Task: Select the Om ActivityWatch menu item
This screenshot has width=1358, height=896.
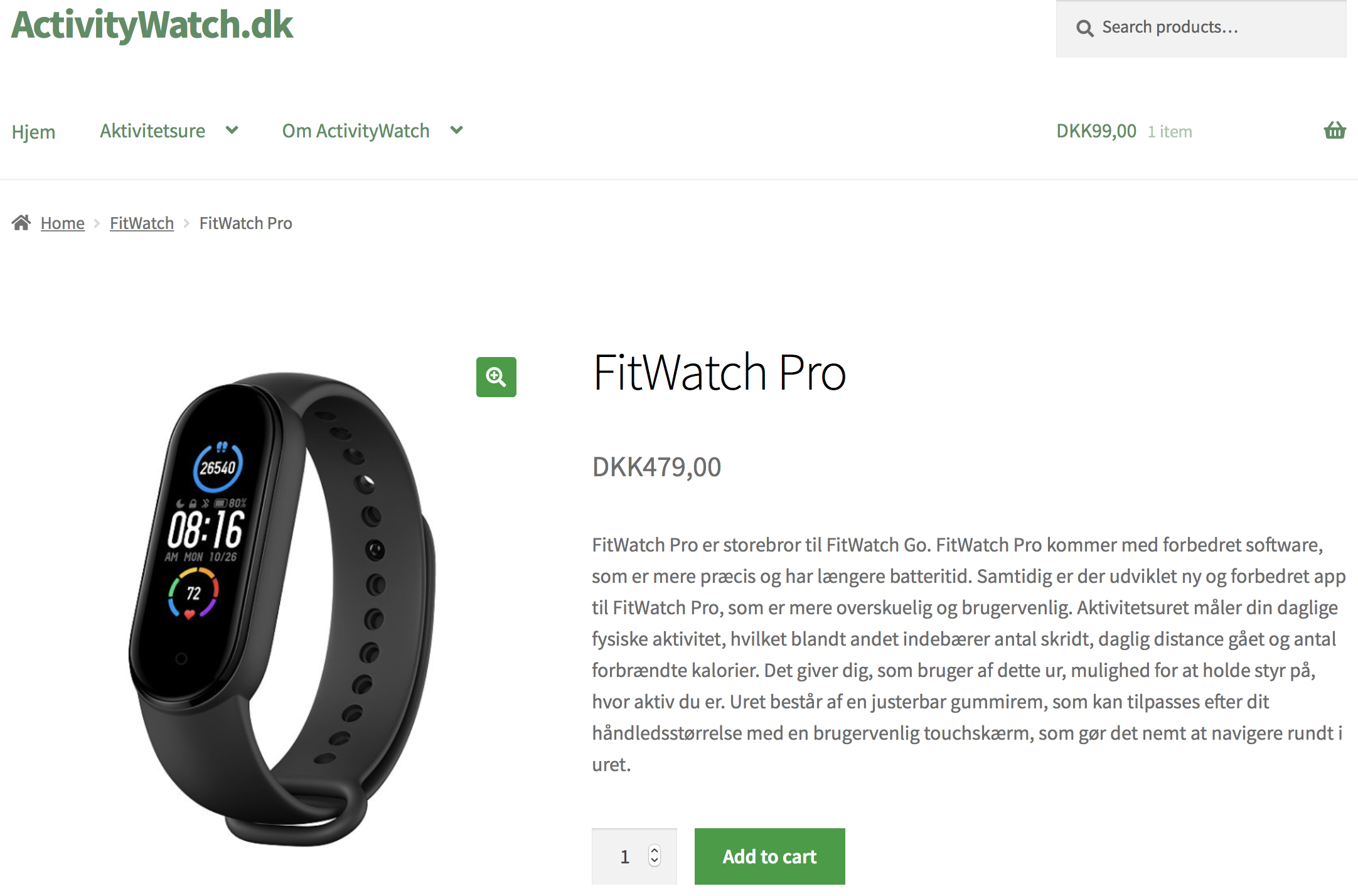Action: tap(356, 131)
